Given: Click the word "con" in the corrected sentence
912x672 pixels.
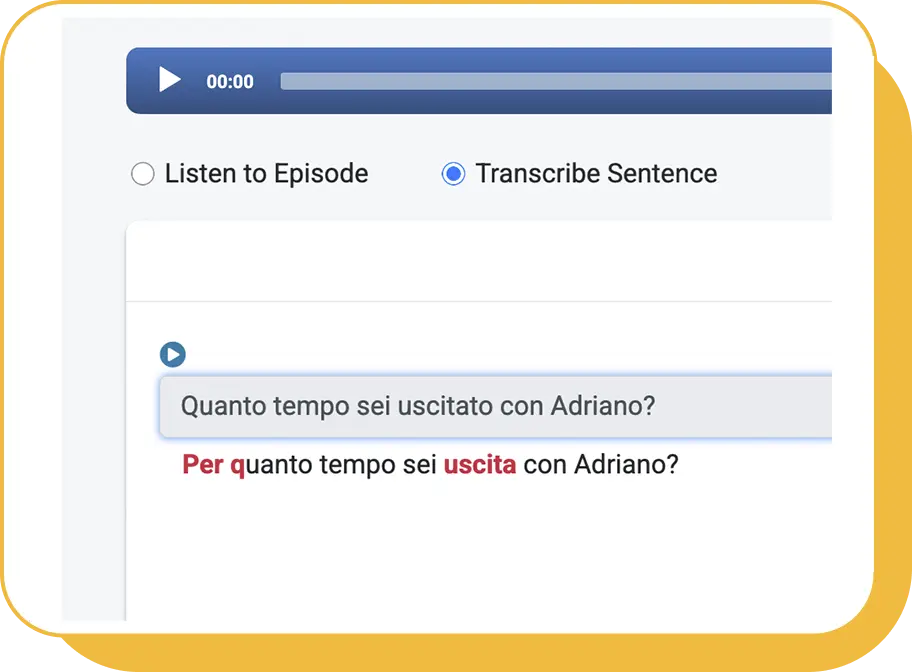Looking at the screenshot, I should click(x=545, y=466).
